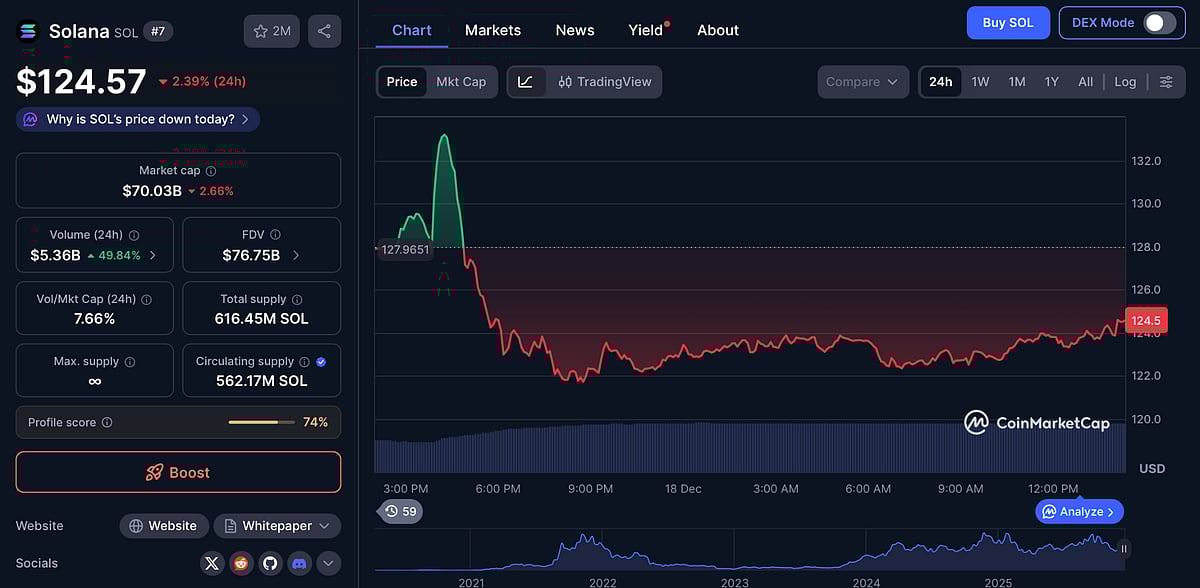Viewport: 1200px width, 588px height.
Task: Open the News tab
Action: [574, 30]
